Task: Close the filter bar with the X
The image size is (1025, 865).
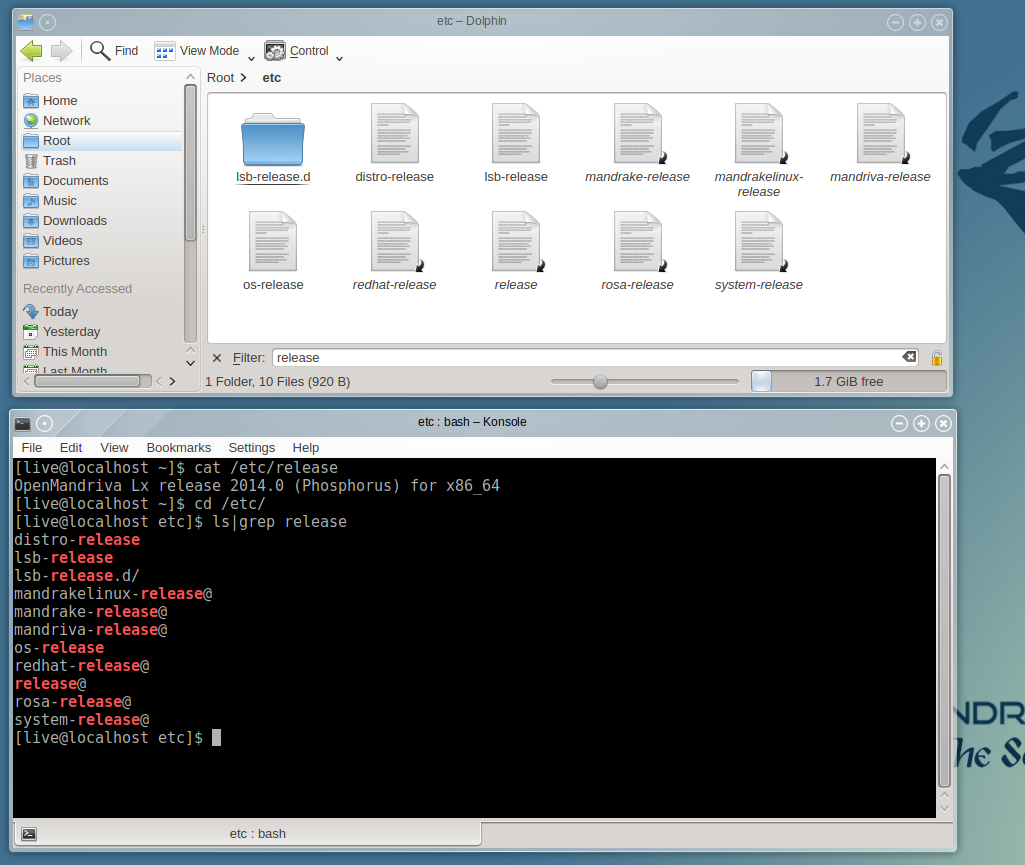Action: pos(217,358)
